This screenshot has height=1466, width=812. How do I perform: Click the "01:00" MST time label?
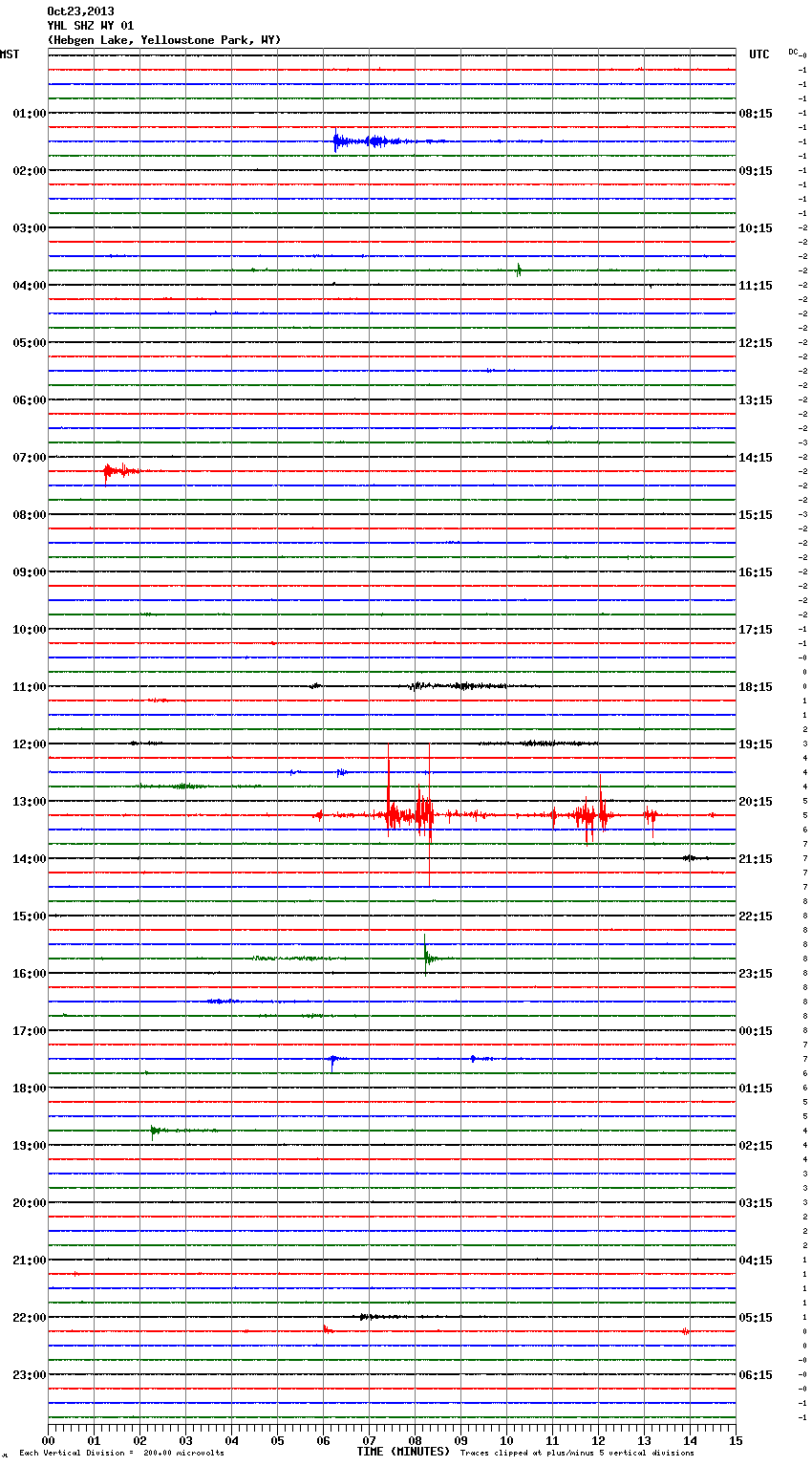click(30, 114)
